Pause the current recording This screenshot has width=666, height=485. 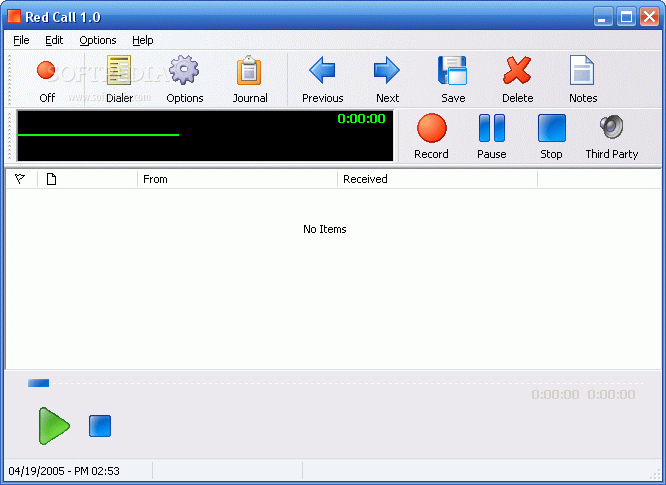(x=491, y=136)
